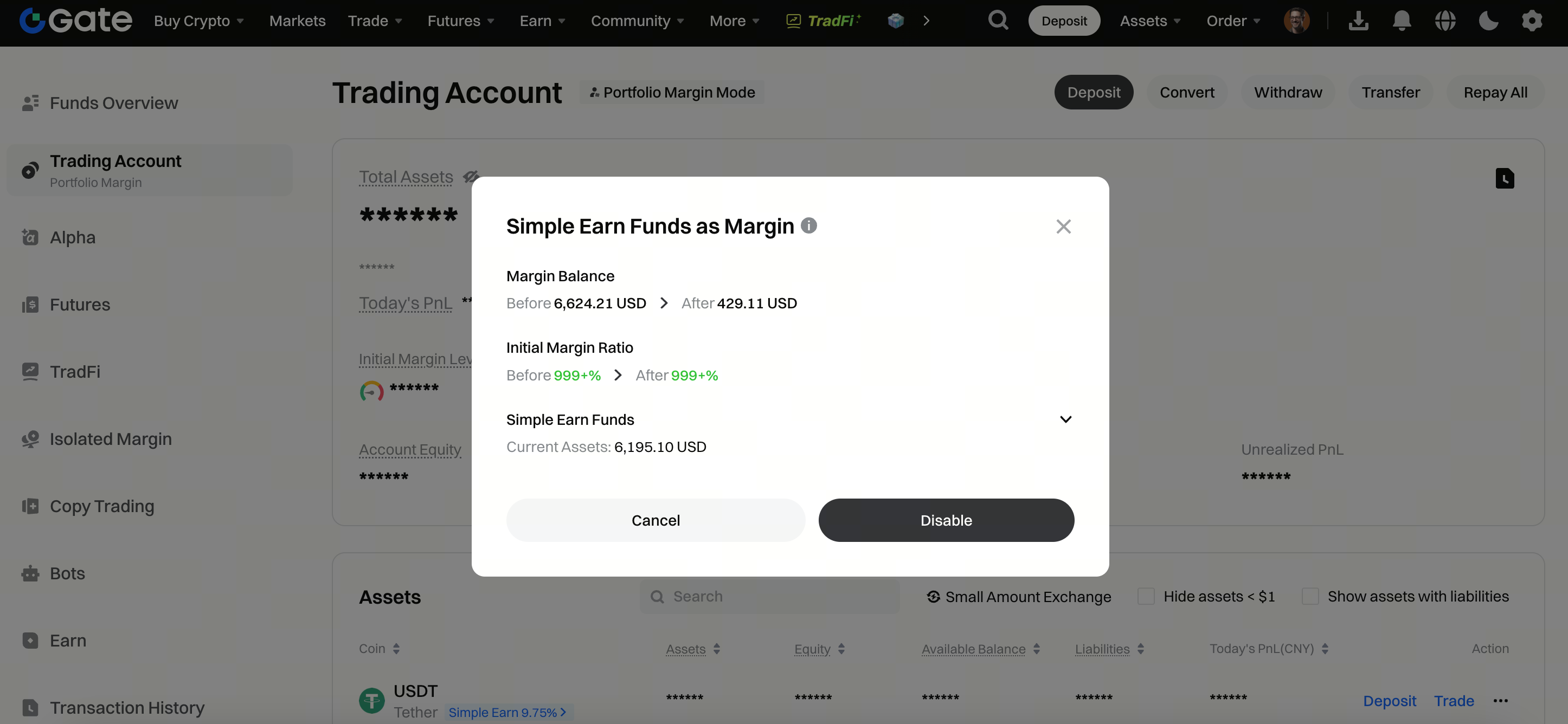Screen dimensions: 1568x724
Task: Open the language globe icon
Action: [1445, 21]
